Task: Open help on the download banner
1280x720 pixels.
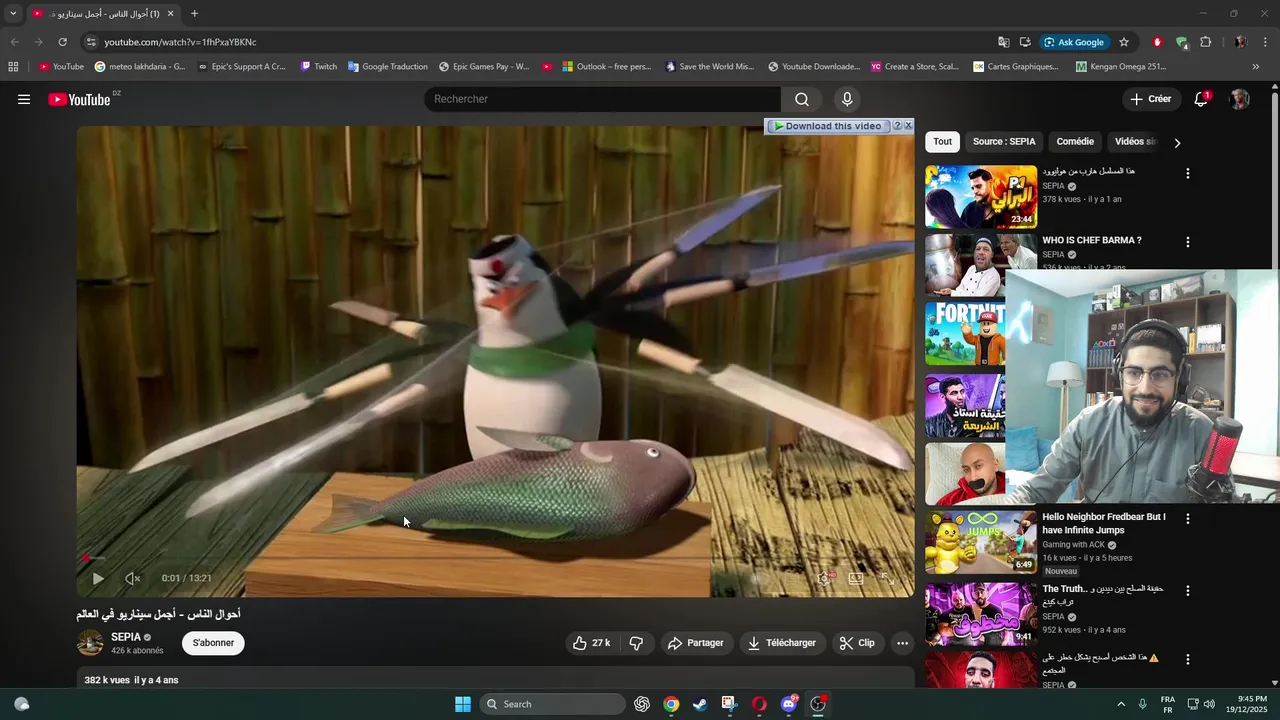Action: point(897,126)
